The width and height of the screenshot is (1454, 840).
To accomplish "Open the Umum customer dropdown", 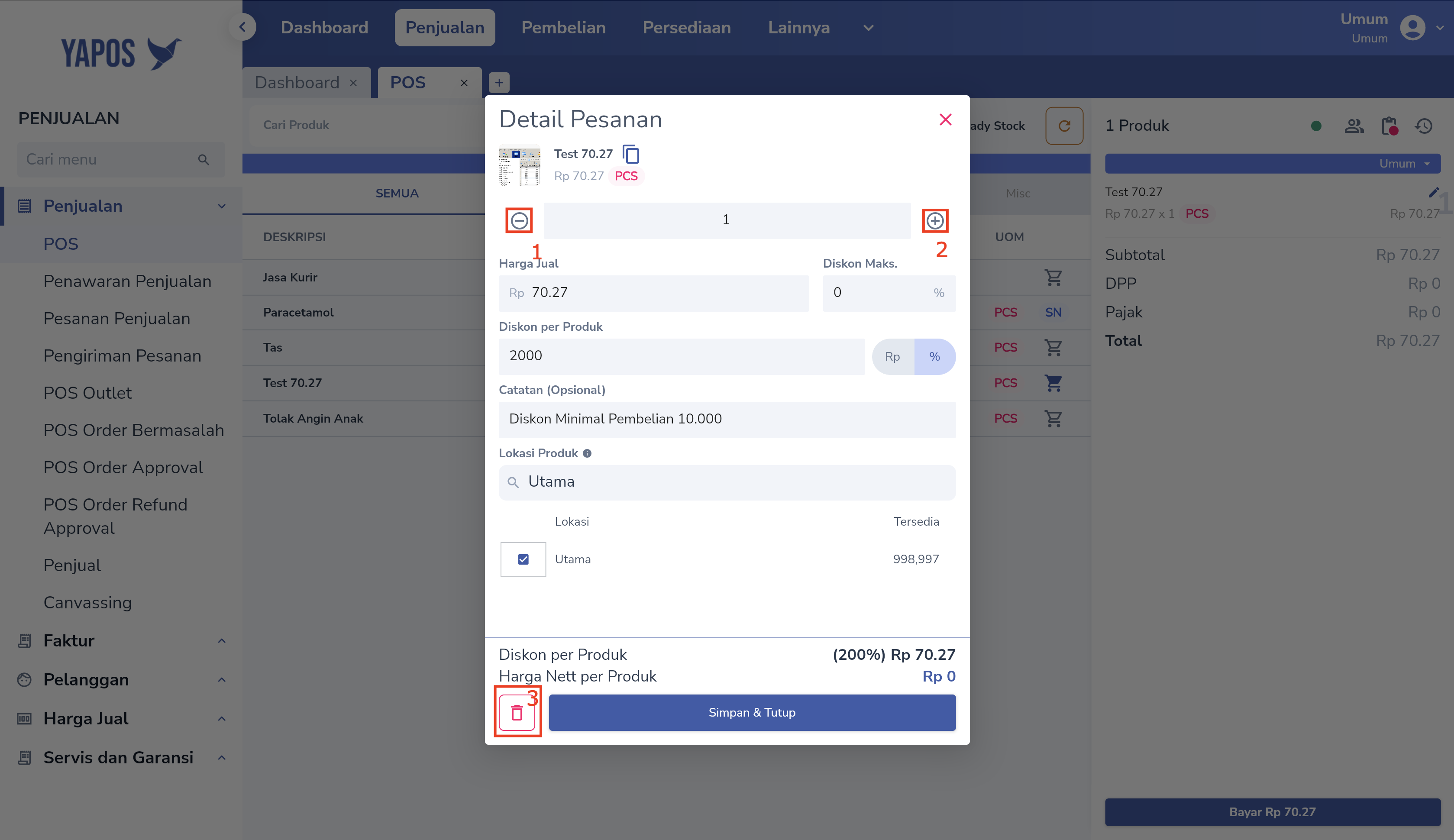I will pyautogui.click(x=1404, y=164).
